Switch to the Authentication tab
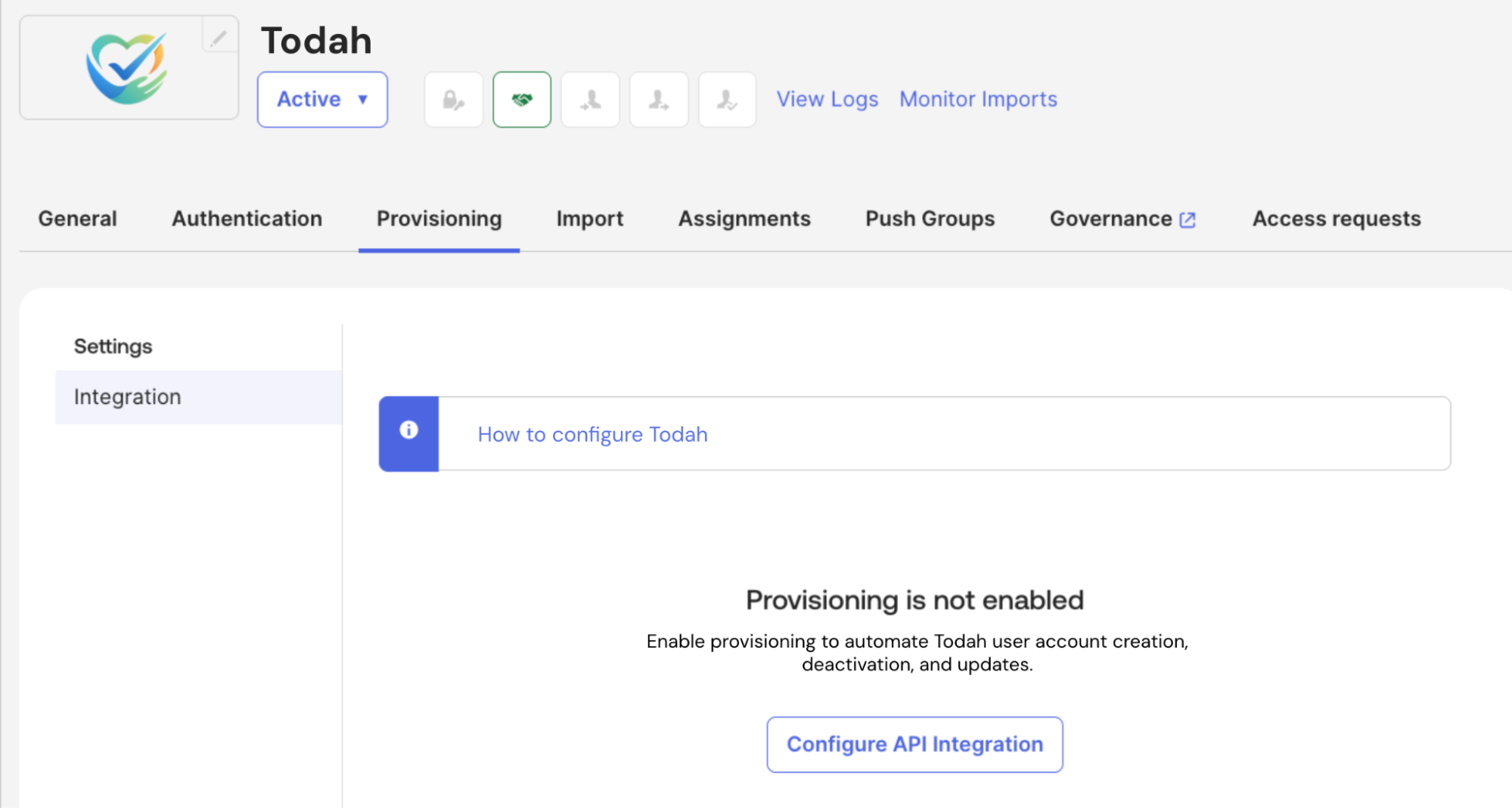The height and width of the screenshot is (808, 1512). coord(246,218)
